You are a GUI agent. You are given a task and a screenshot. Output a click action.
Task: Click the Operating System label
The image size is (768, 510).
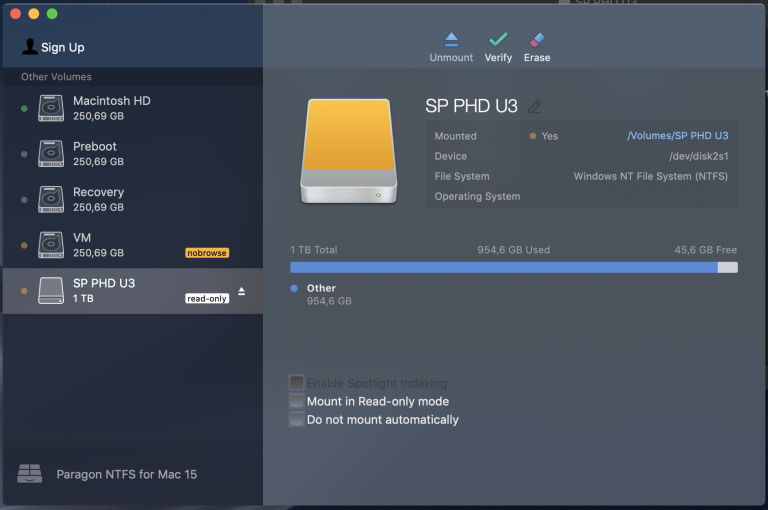point(477,196)
